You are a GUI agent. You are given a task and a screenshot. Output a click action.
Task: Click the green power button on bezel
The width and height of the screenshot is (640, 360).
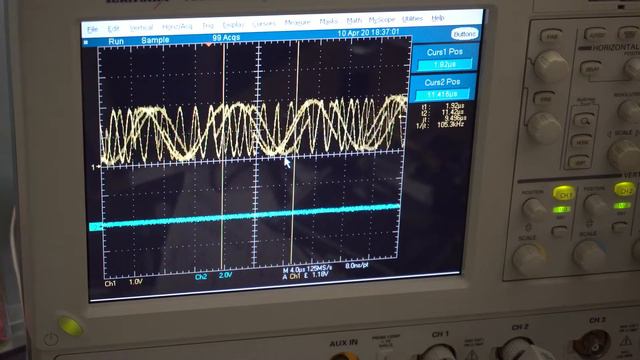(70, 325)
